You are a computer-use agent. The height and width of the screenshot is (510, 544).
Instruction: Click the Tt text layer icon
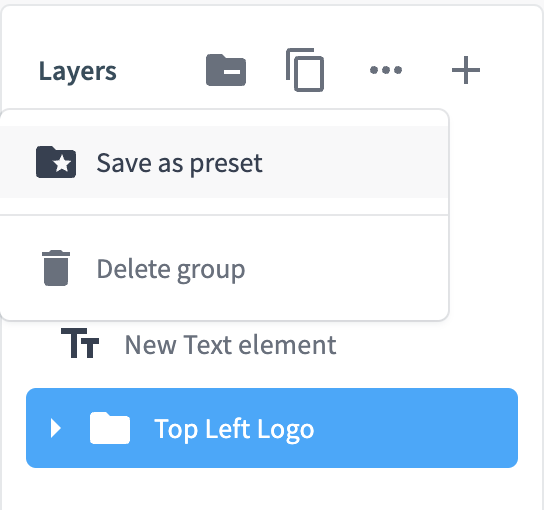tap(80, 343)
